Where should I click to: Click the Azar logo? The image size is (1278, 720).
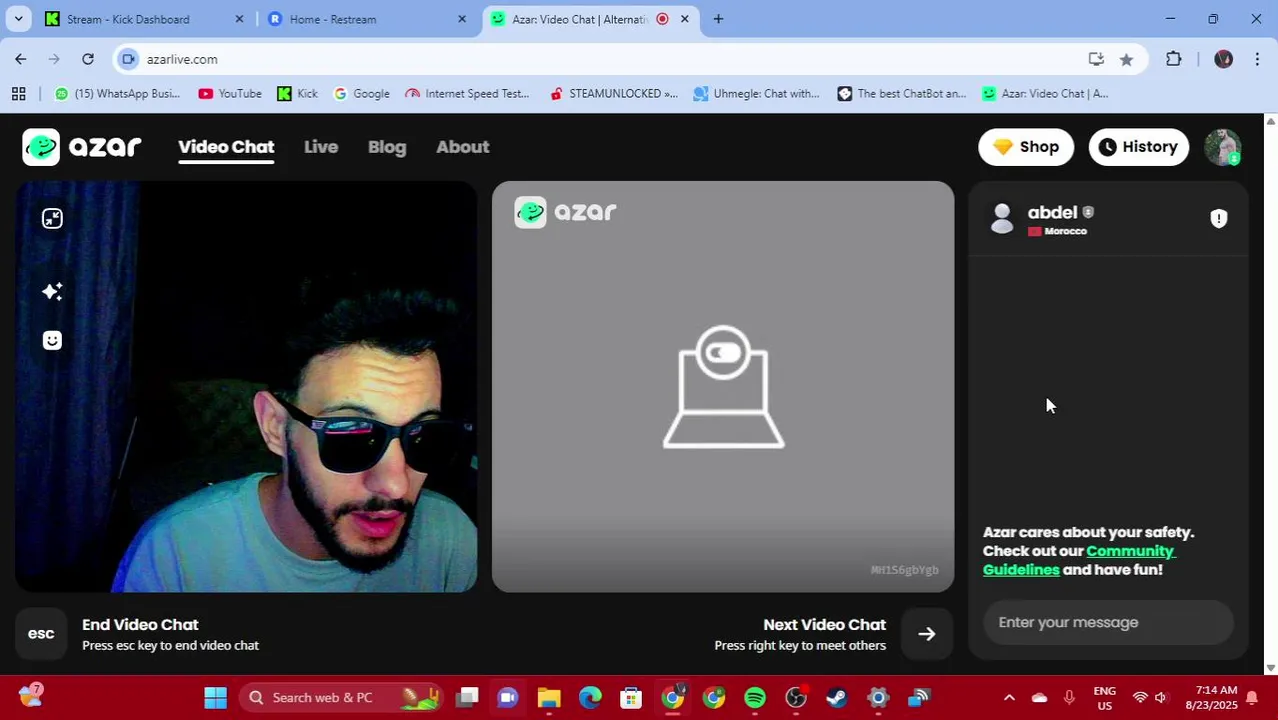tap(82, 147)
